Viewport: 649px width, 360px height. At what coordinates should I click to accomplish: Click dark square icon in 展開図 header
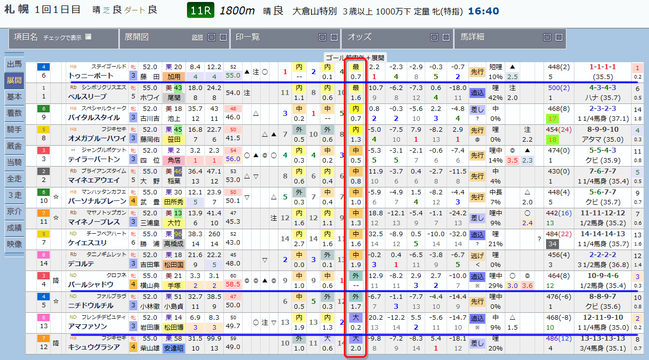pos(212,37)
